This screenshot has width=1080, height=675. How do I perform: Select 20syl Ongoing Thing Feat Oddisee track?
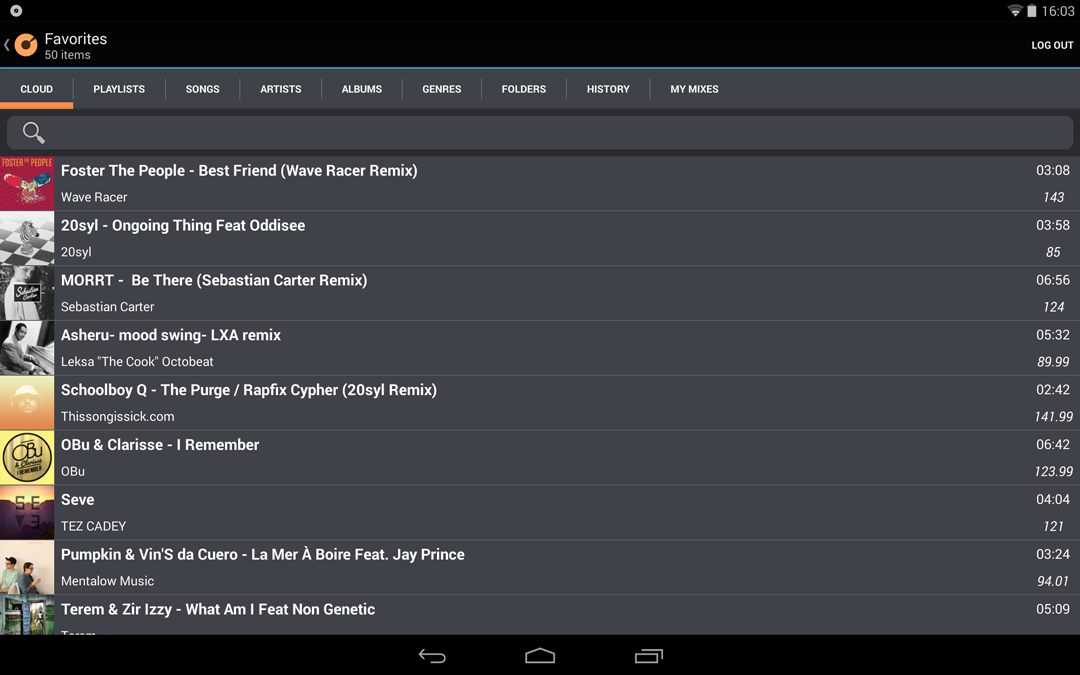(x=540, y=238)
